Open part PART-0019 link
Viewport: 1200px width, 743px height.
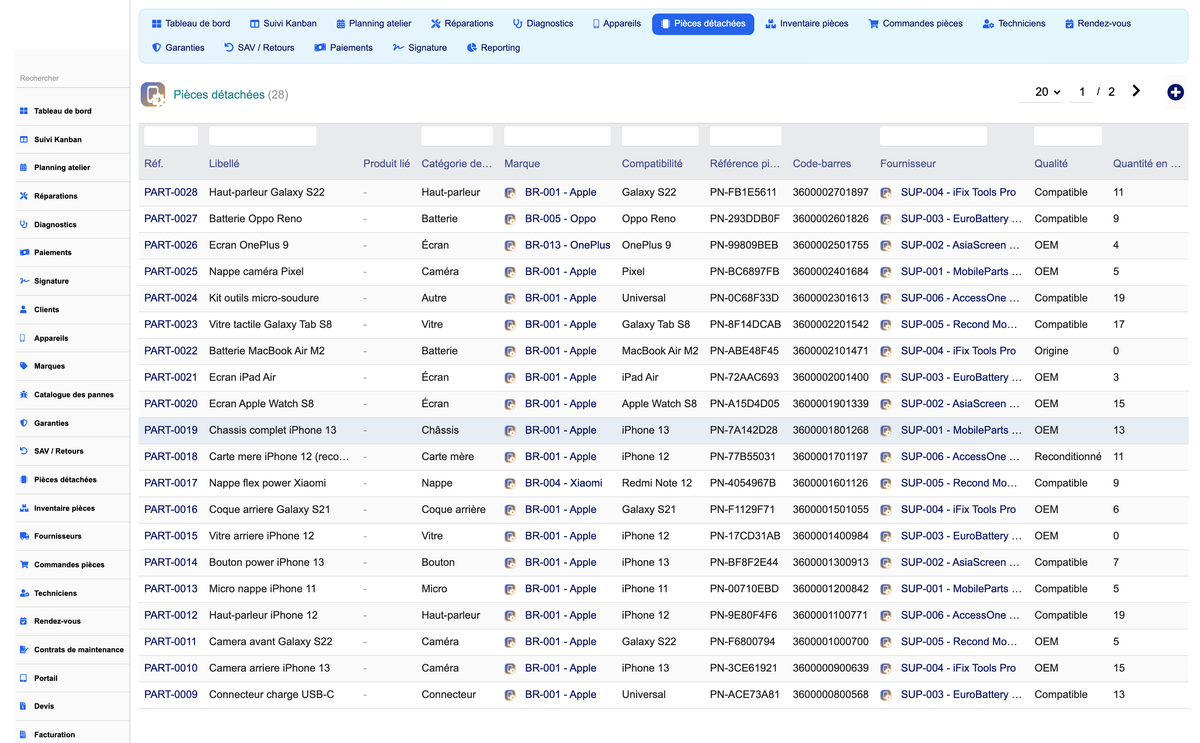(x=171, y=430)
